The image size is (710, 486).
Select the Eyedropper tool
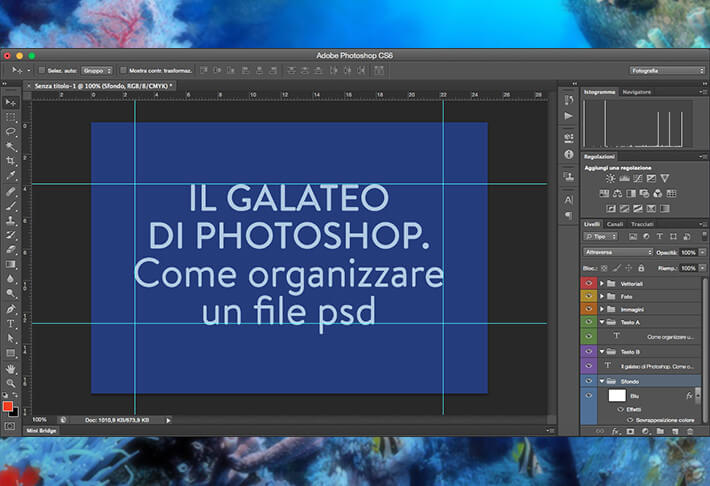tap(11, 176)
